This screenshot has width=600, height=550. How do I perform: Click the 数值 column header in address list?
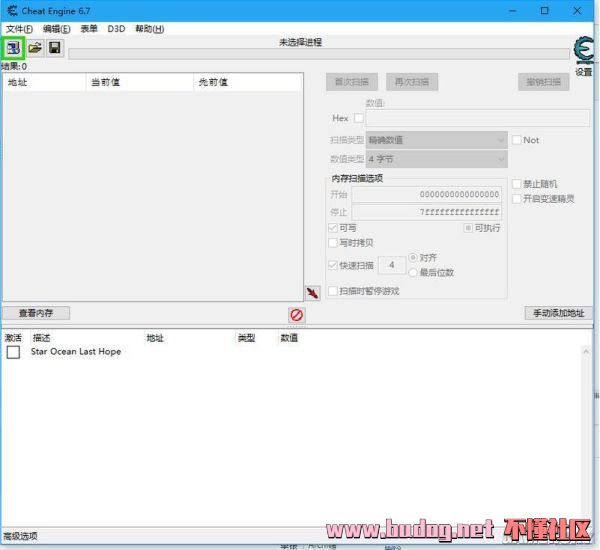[x=289, y=338]
